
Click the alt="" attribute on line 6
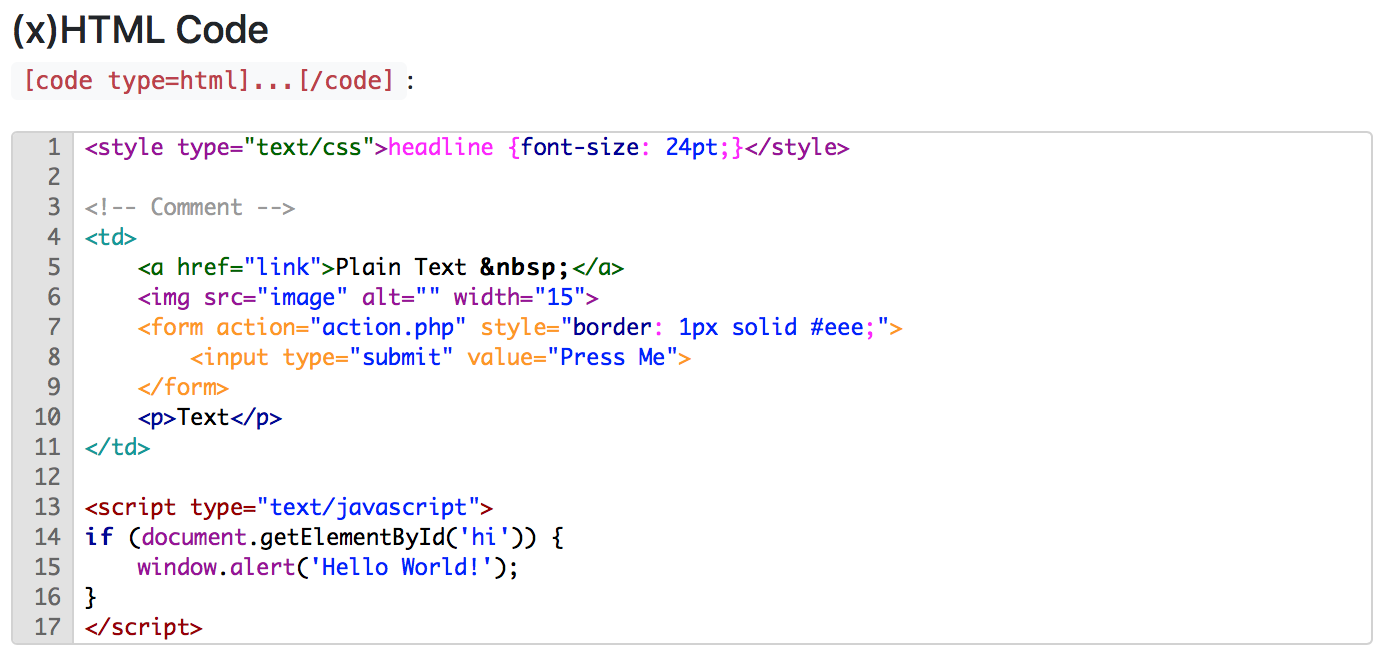coord(400,298)
